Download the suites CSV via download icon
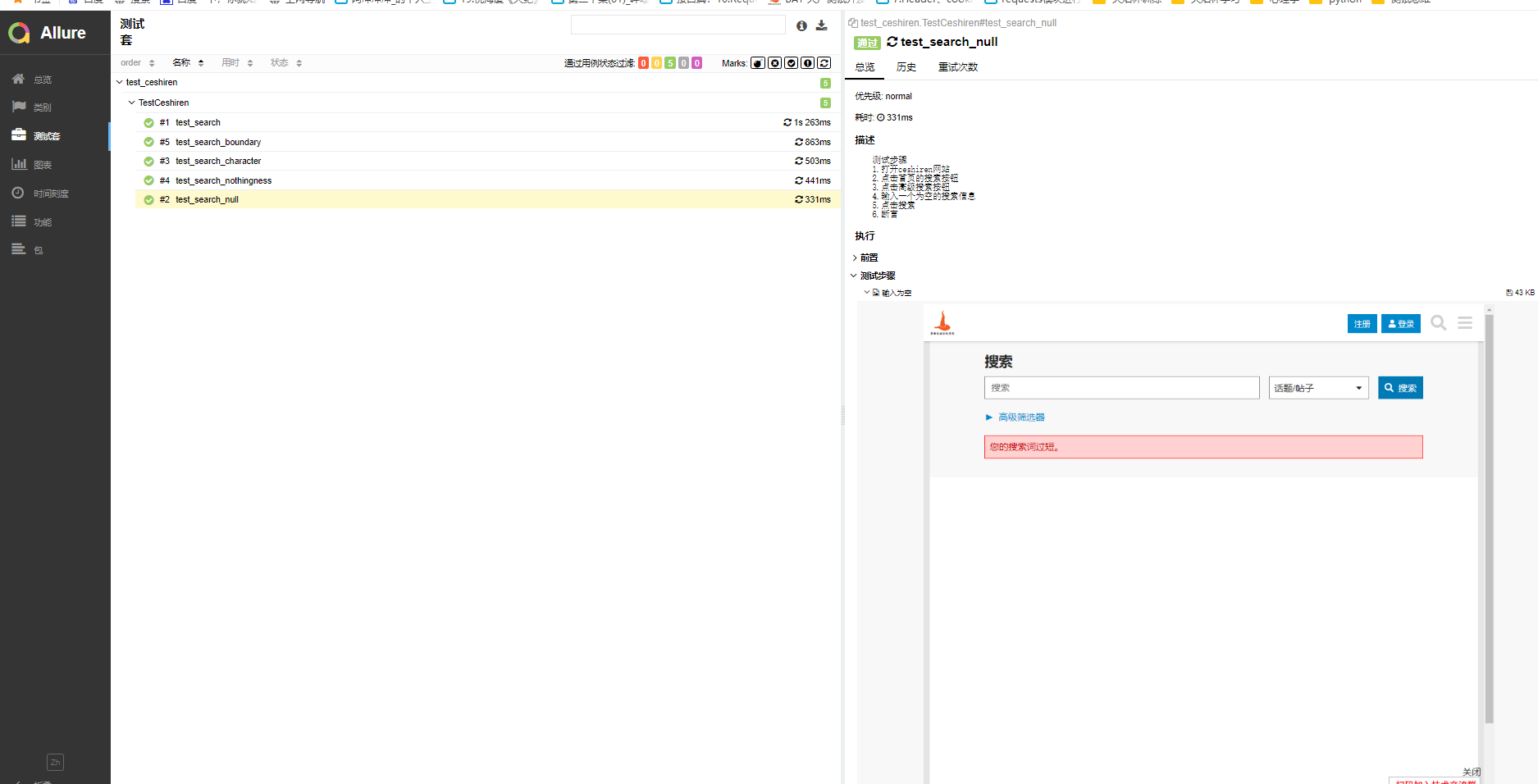Viewport: 1538px width, 784px height. [x=821, y=26]
